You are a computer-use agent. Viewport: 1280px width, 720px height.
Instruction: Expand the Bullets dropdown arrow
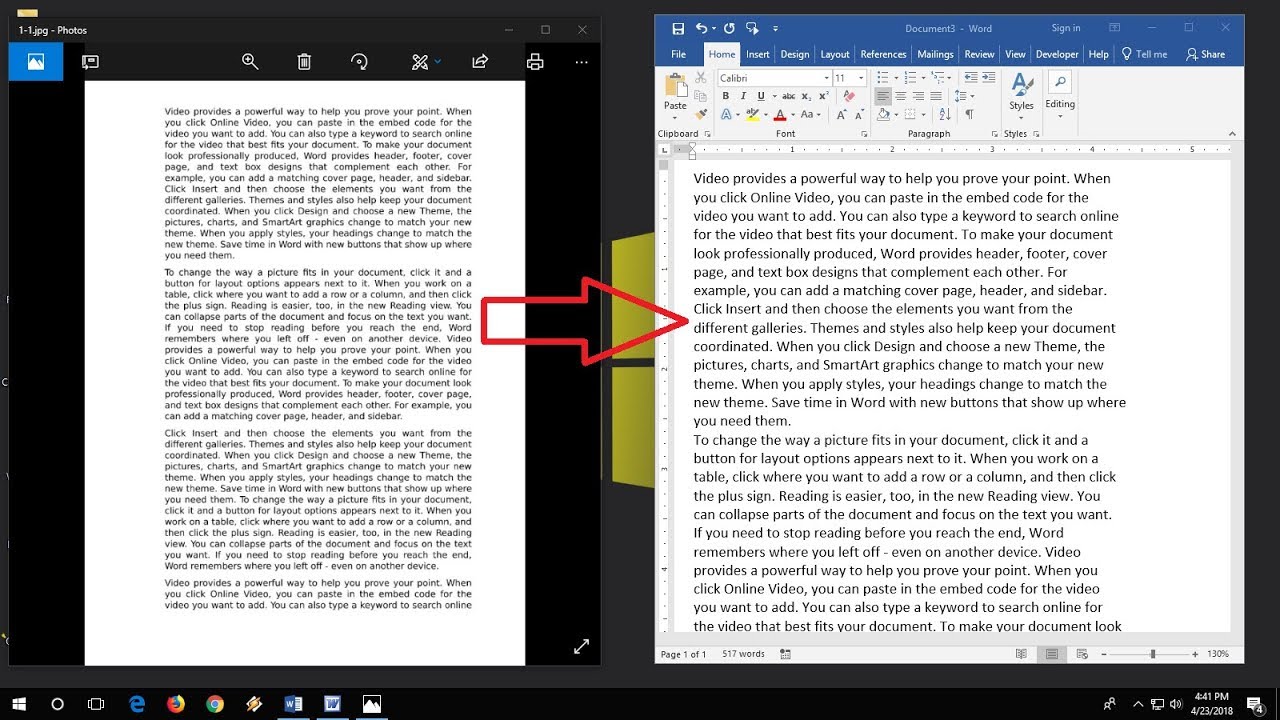click(896, 78)
